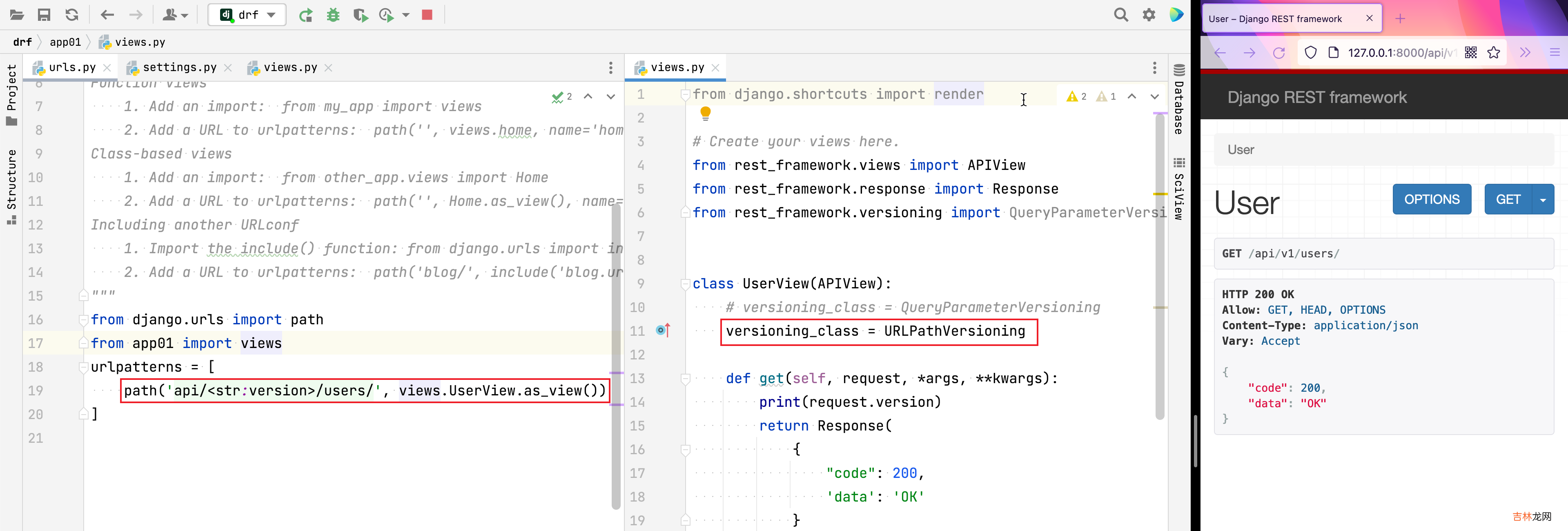
Task: Toggle the versioning_class highlighted line checkbox
Action: coord(659,331)
